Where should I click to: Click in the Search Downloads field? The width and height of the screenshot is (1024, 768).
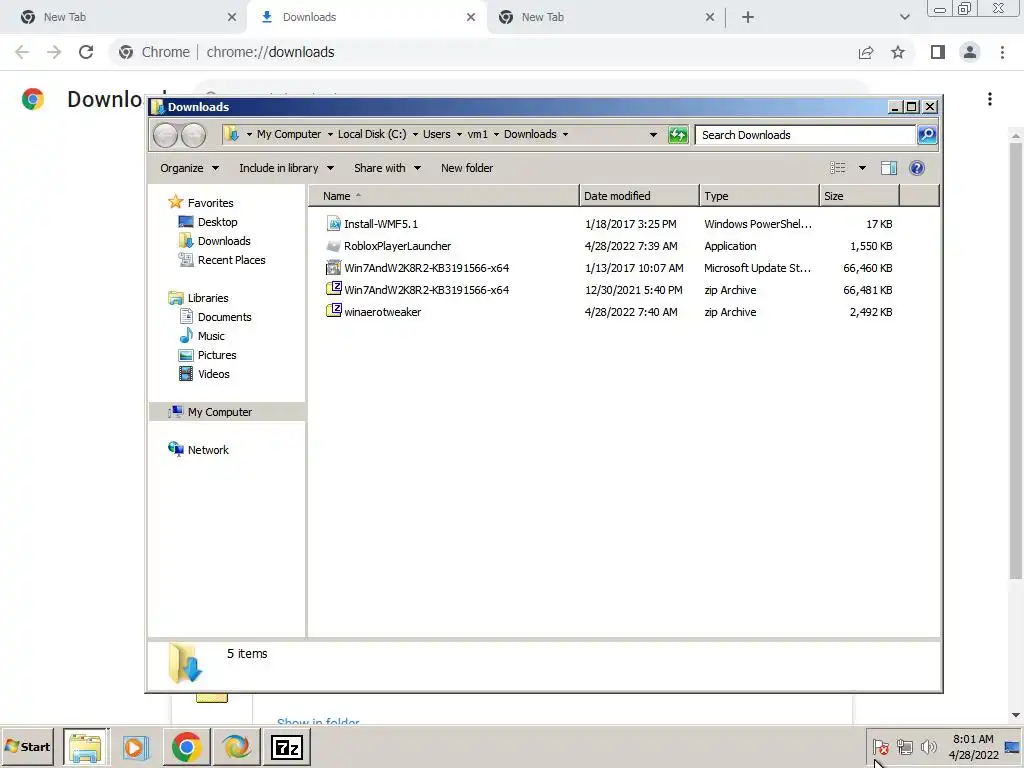coord(805,135)
